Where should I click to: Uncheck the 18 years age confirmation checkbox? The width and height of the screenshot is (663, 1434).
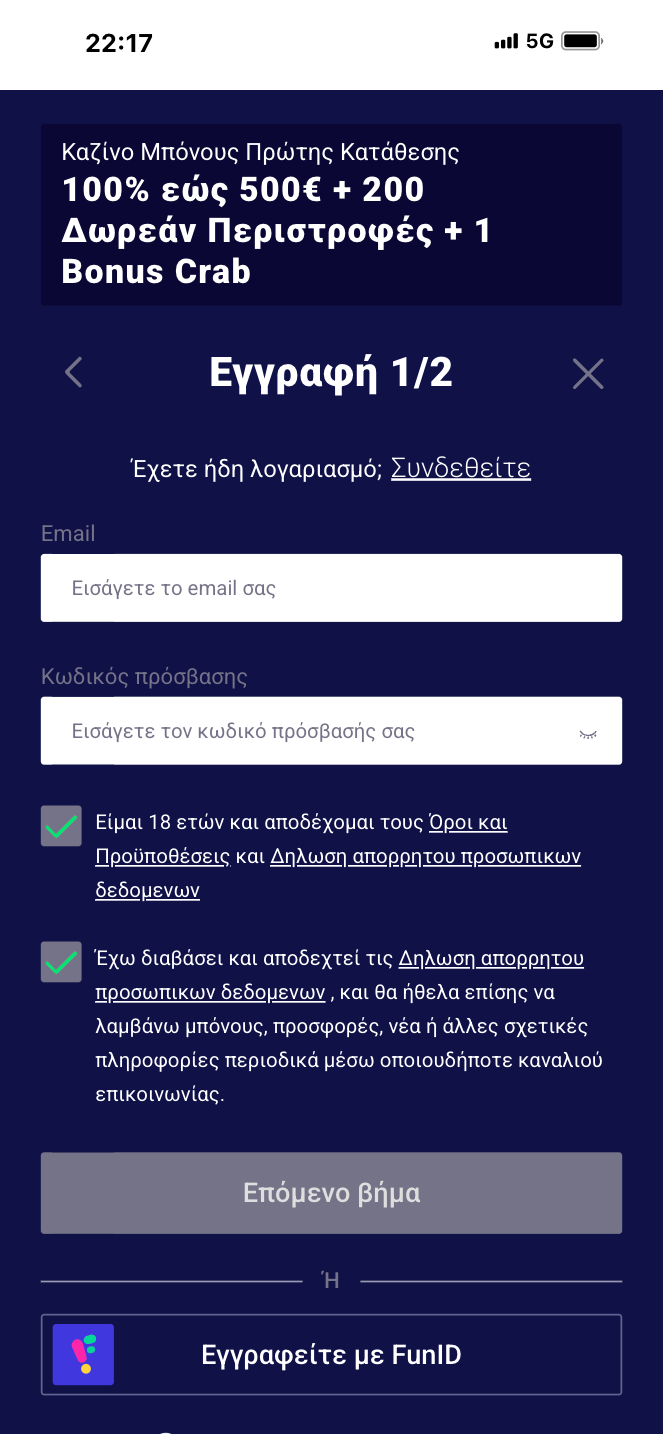(61, 826)
